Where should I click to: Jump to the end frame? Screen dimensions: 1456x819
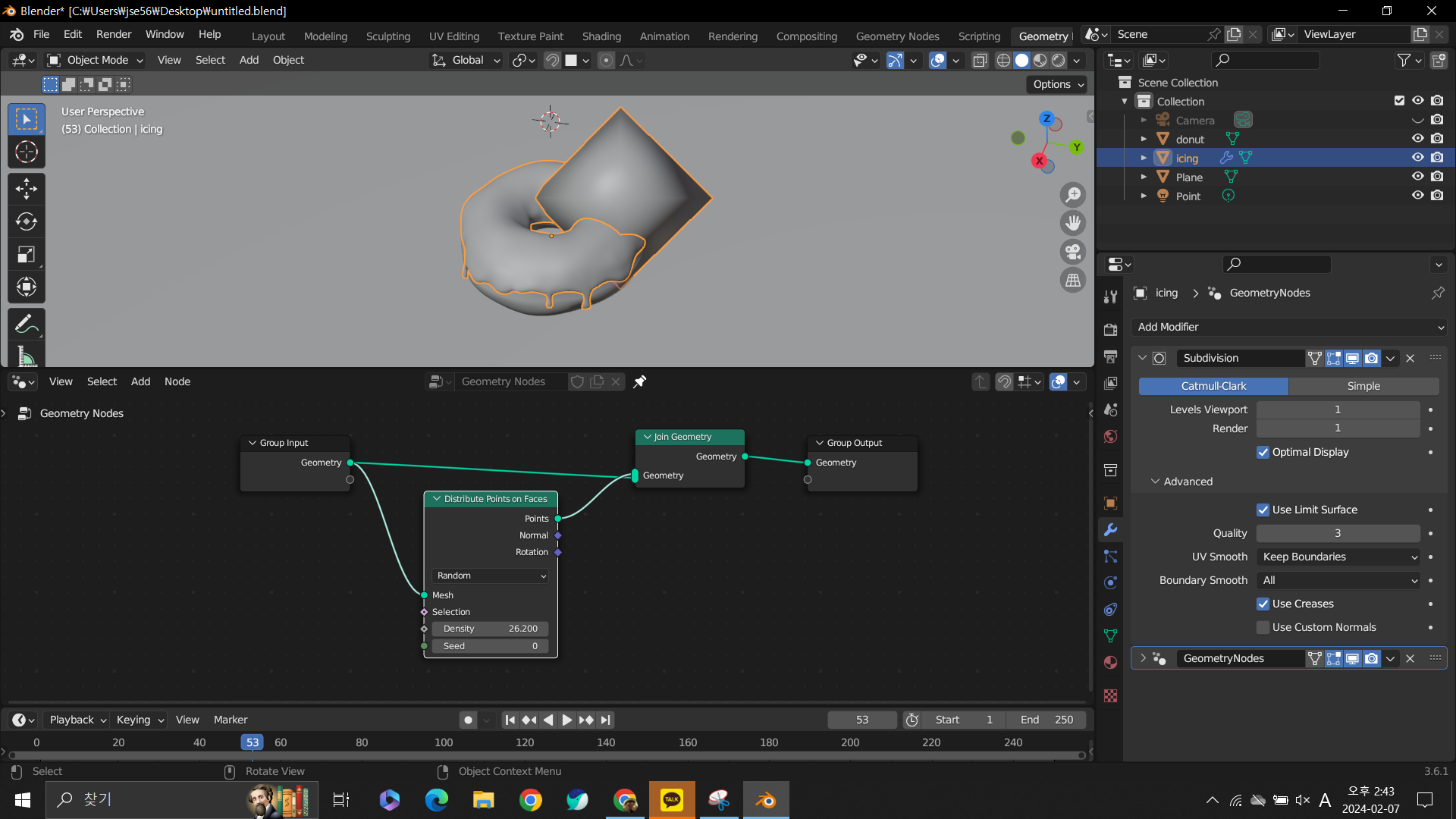click(605, 720)
